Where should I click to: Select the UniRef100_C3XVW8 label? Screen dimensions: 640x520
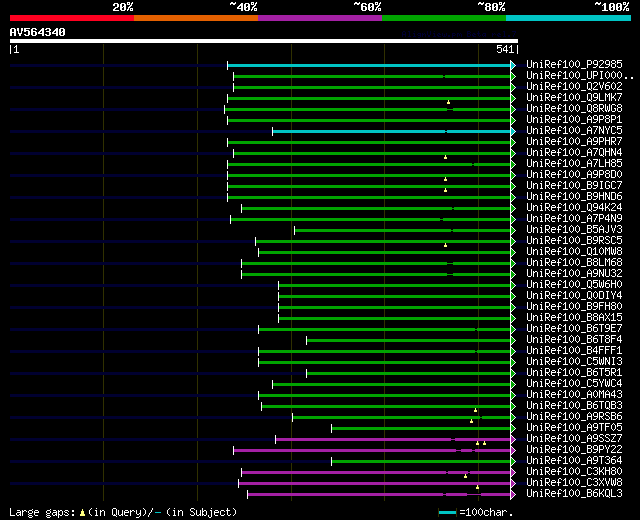pyautogui.click(x=574, y=483)
